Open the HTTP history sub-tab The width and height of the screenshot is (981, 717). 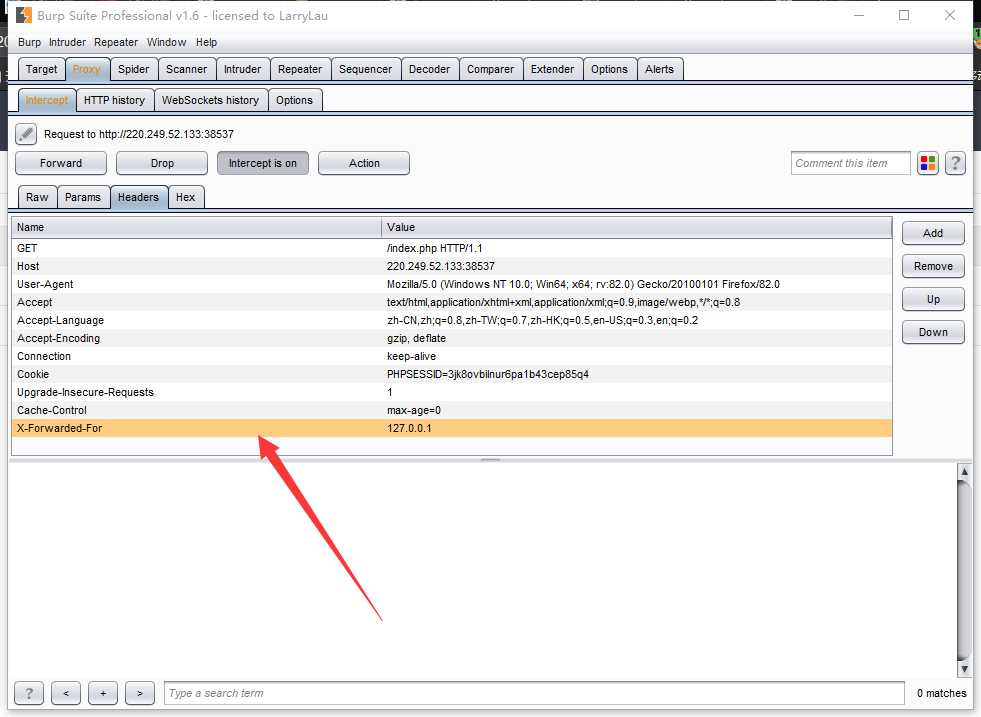tap(114, 100)
